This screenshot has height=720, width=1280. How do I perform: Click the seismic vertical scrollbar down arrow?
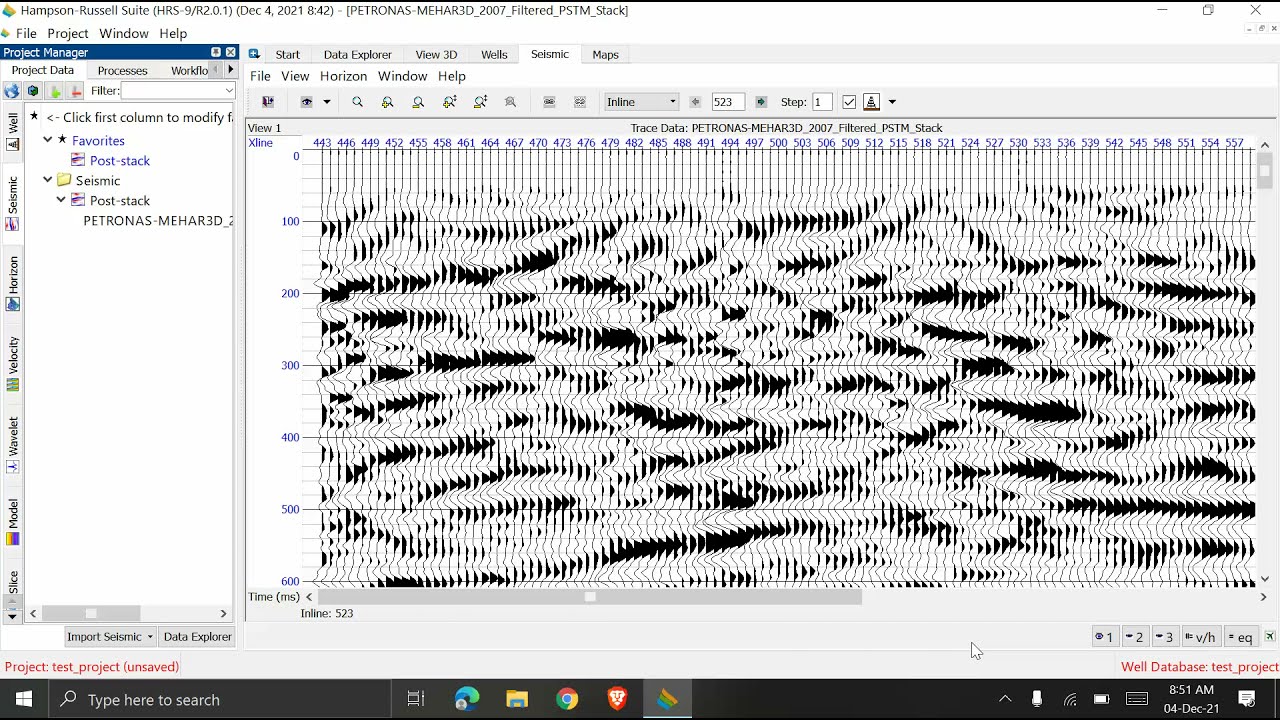pos(1265,579)
